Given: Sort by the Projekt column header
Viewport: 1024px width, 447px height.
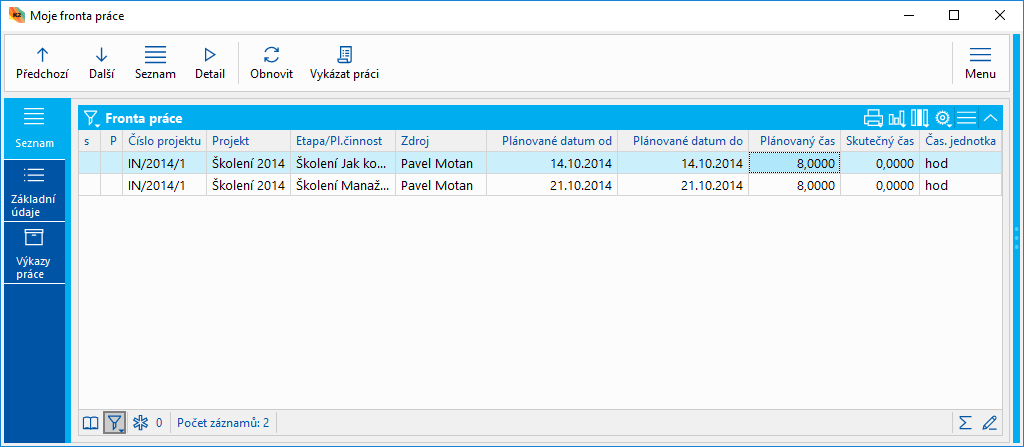Looking at the screenshot, I should pyautogui.click(x=249, y=141).
